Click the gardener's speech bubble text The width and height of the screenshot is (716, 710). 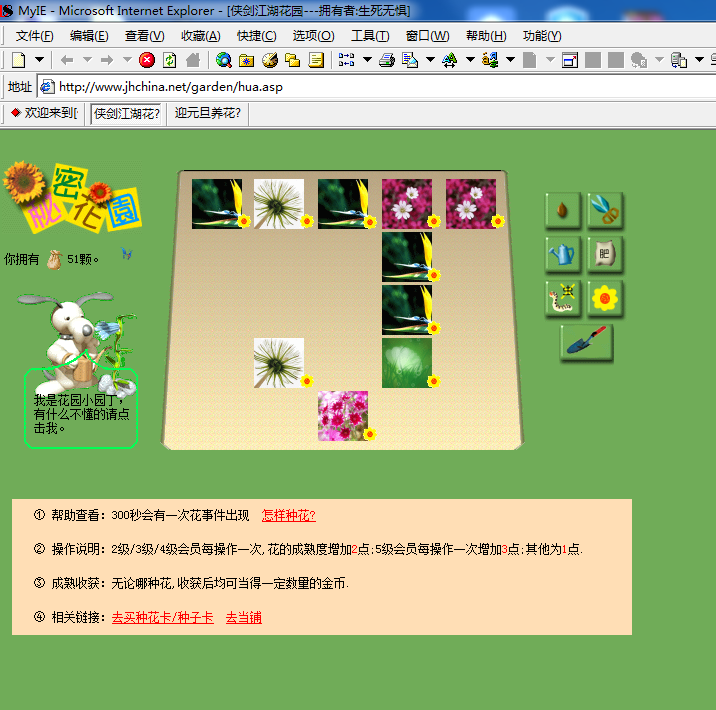click(x=81, y=414)
